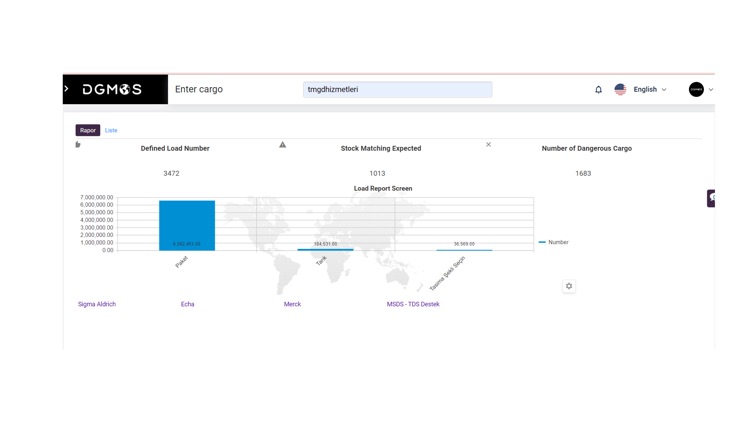750x422 pixels.
Task: Click the US flag language icon
Action: coord(620,89)
